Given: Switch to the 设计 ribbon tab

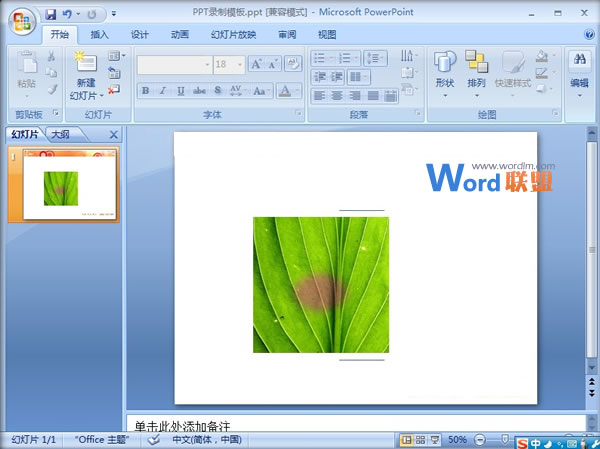Looking at the screenshot, I should [140, 35].
